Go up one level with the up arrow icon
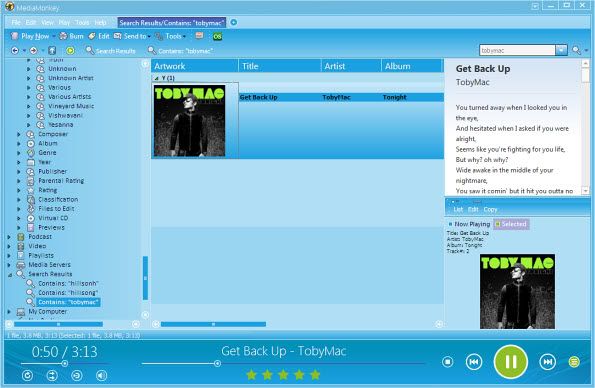The image size is (595, 388). click(52, 50)
